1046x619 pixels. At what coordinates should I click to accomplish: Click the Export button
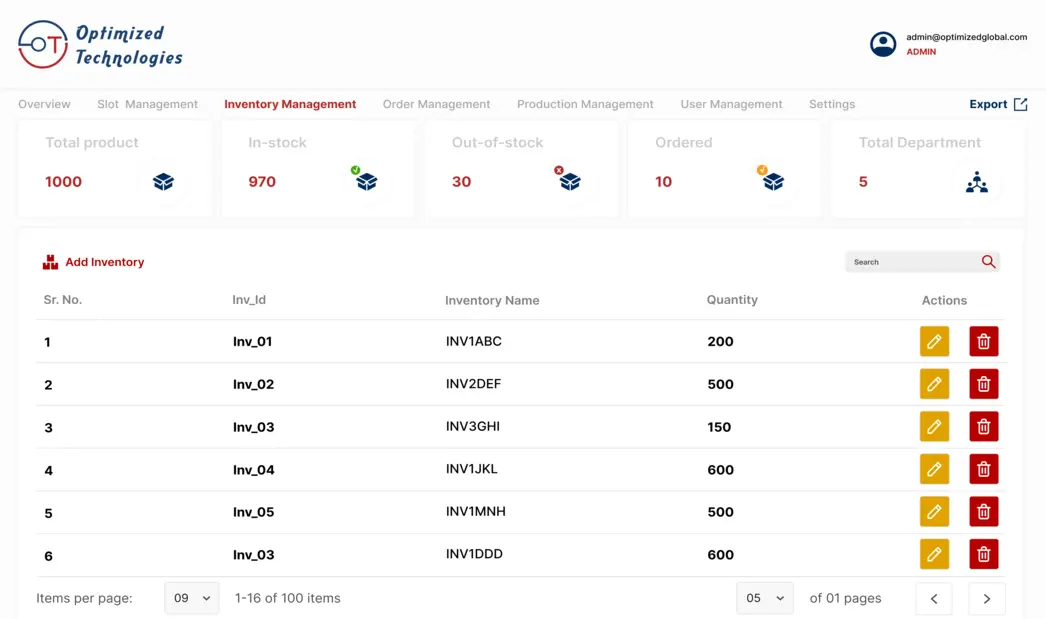(997, 103)
